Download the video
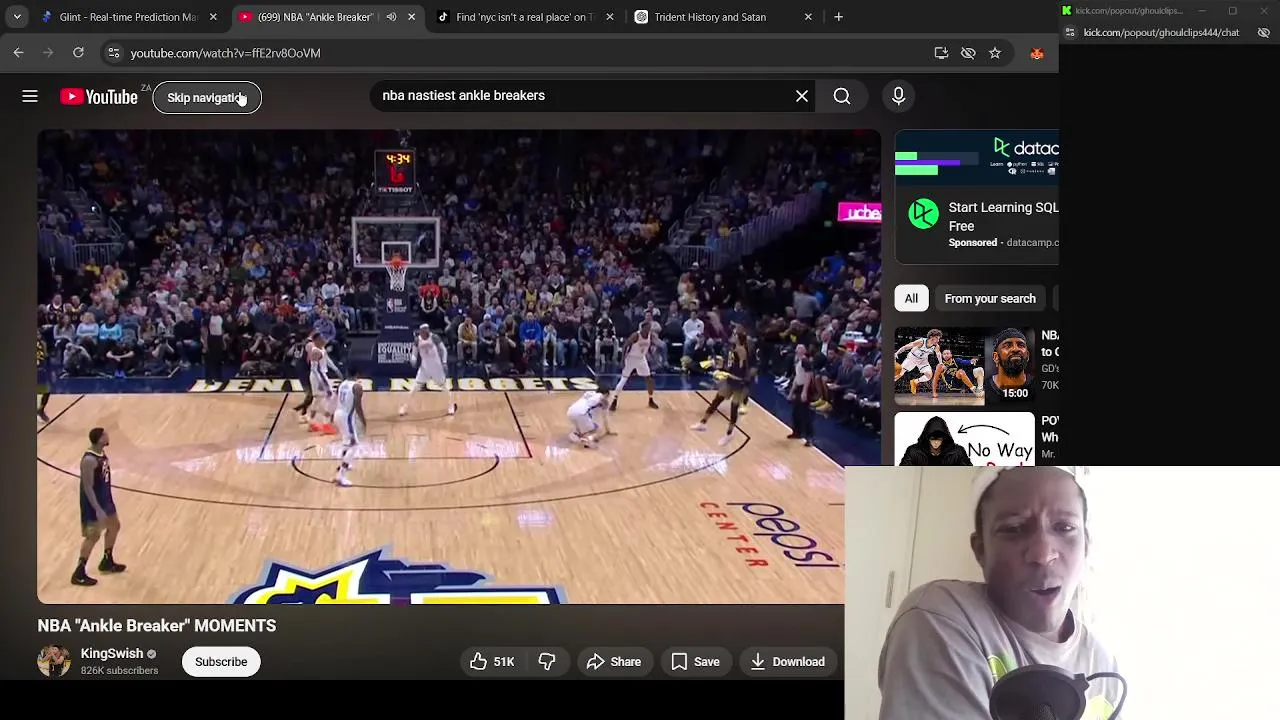 click(788, 661)
